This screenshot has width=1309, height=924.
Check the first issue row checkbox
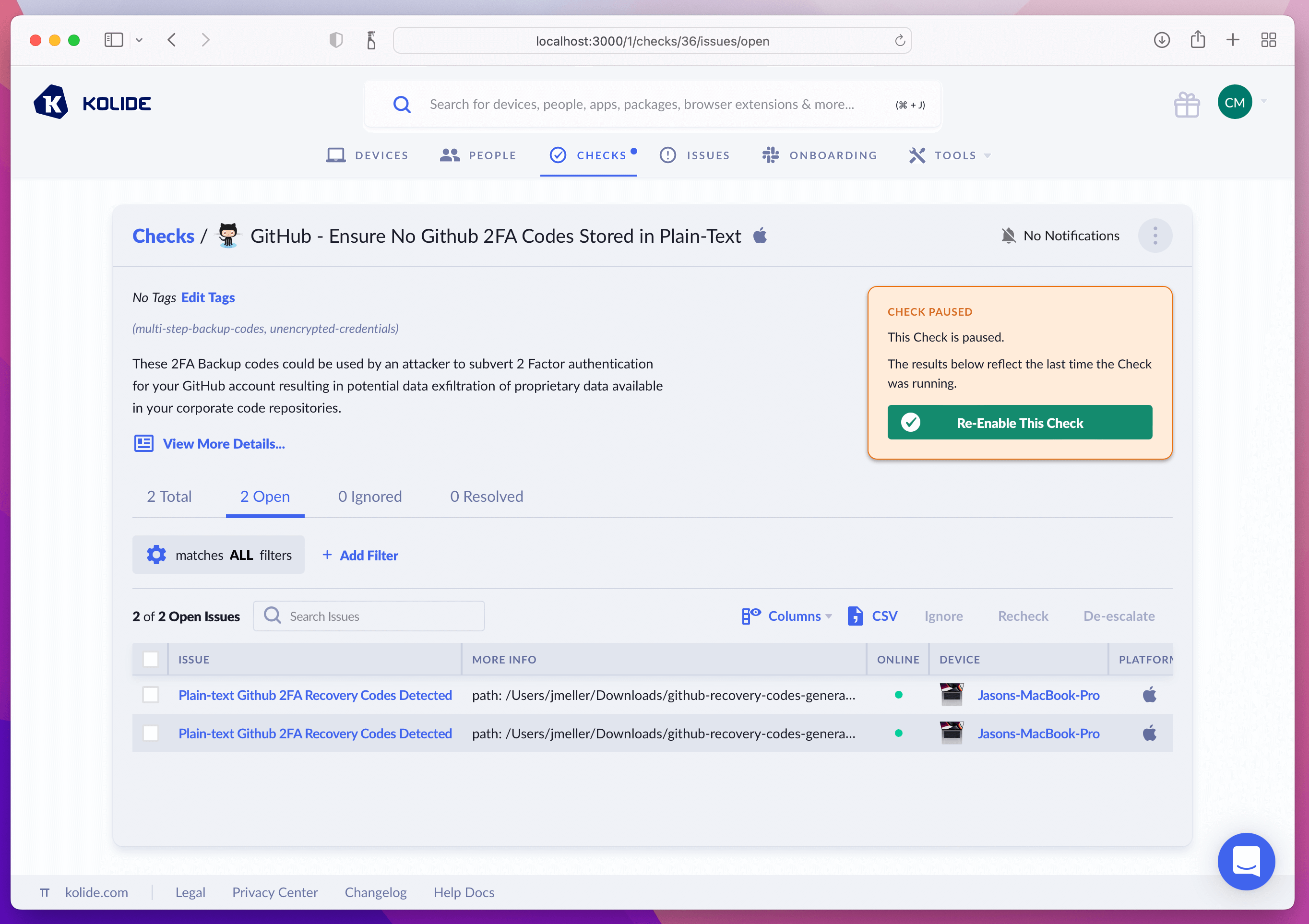pyautogui.click(x=151, y=695)
